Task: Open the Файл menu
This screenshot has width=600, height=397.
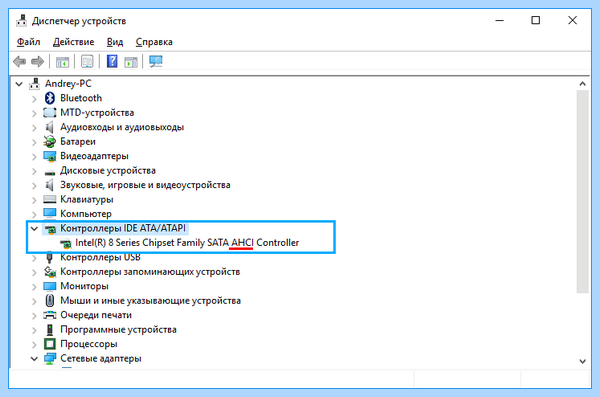Action: 28,42
